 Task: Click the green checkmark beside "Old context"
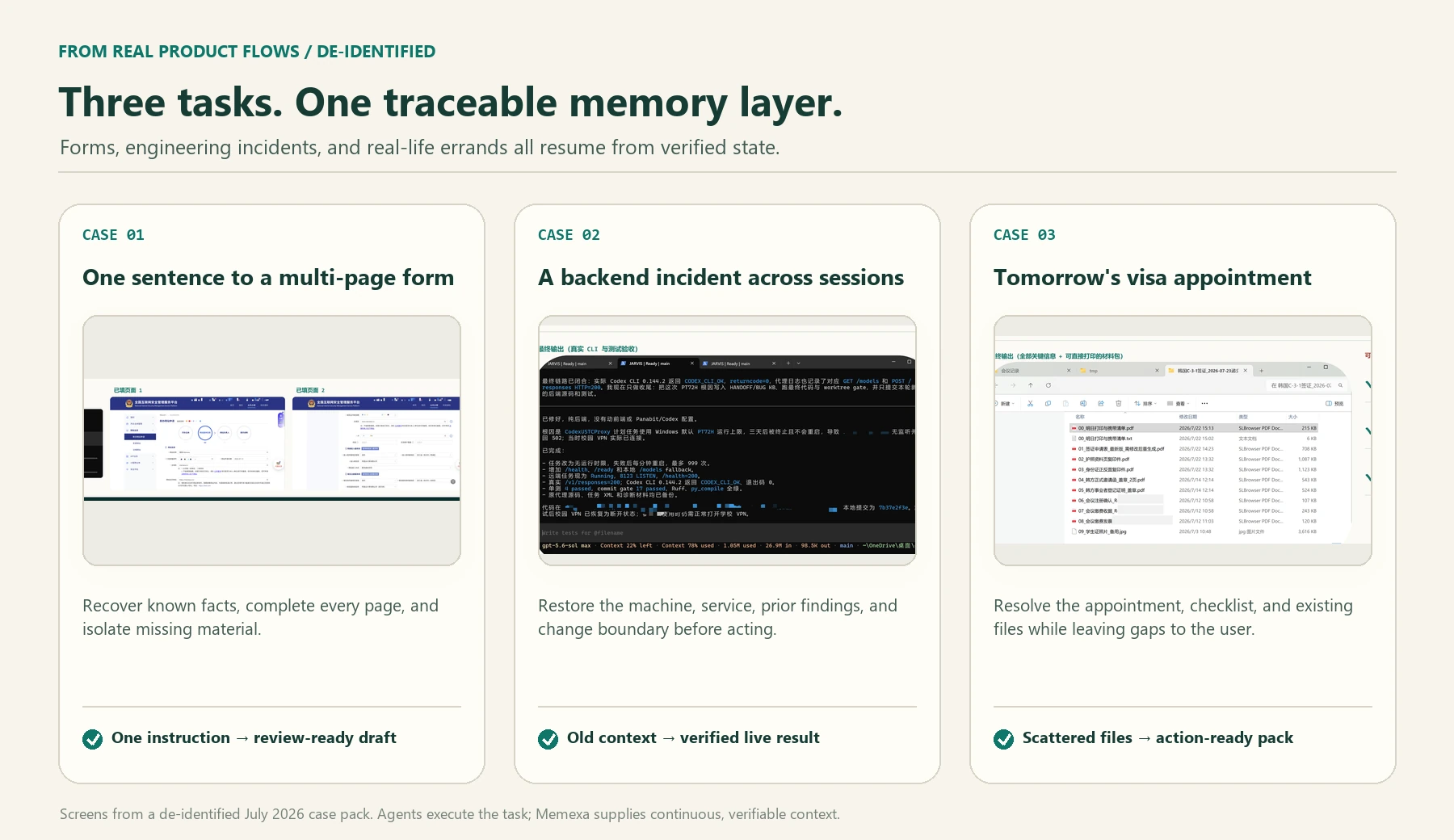click(548, 739)
